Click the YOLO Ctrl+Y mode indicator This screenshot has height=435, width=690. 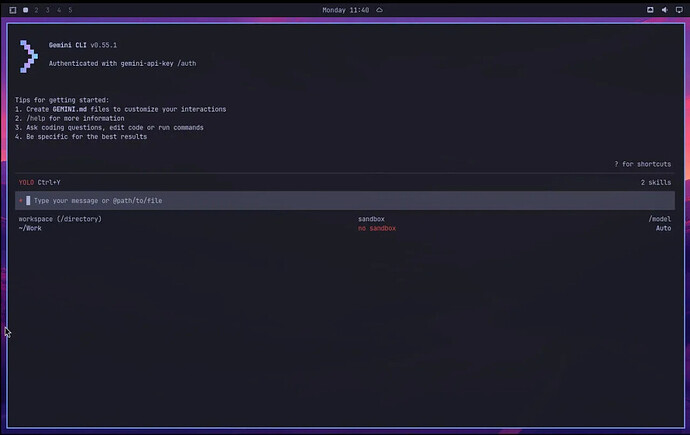[40, 183]
